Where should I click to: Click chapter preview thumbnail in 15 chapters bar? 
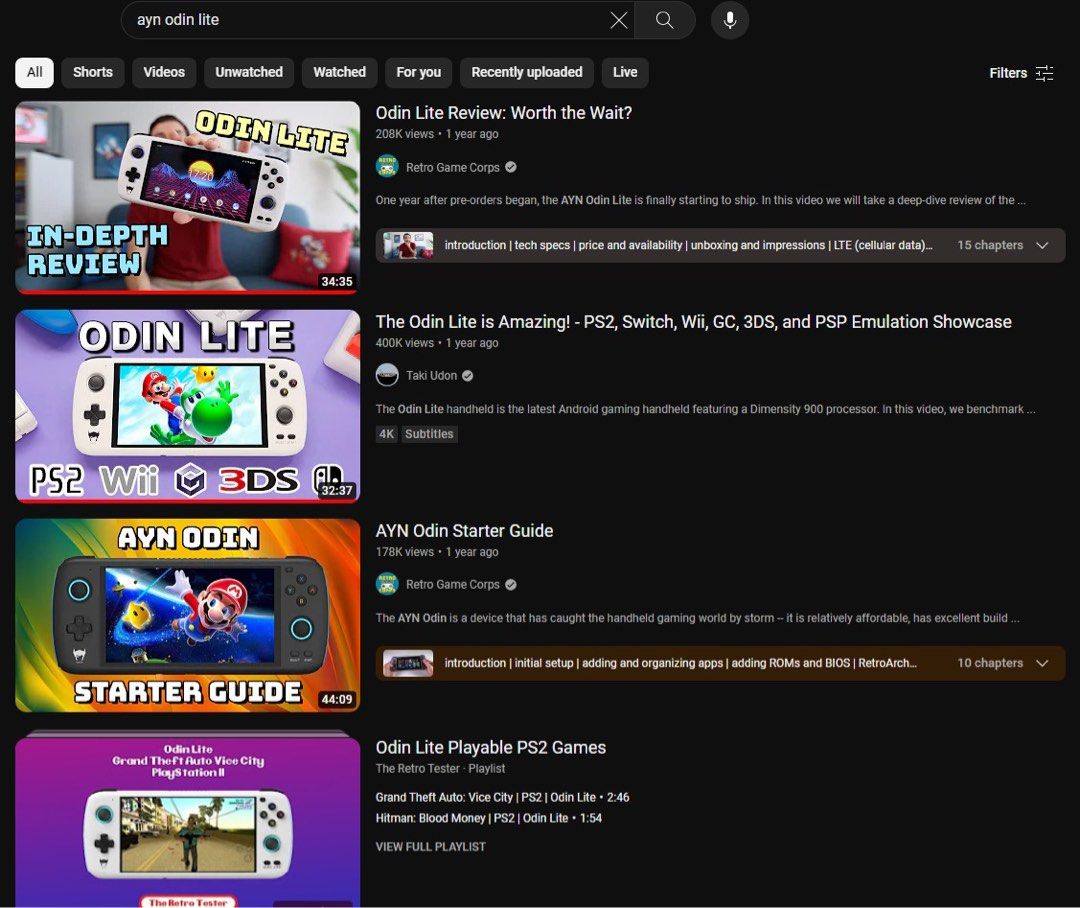pos(408,245)
